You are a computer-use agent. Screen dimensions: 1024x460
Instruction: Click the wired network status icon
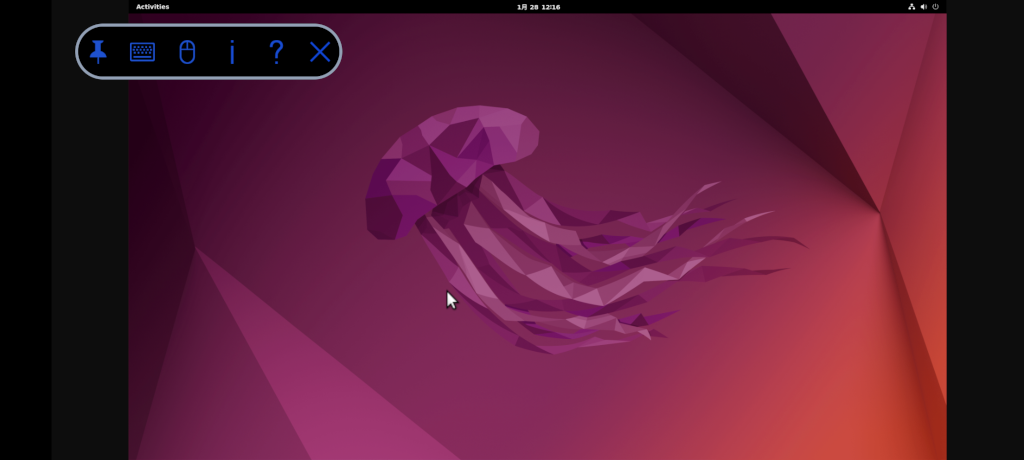911,7
